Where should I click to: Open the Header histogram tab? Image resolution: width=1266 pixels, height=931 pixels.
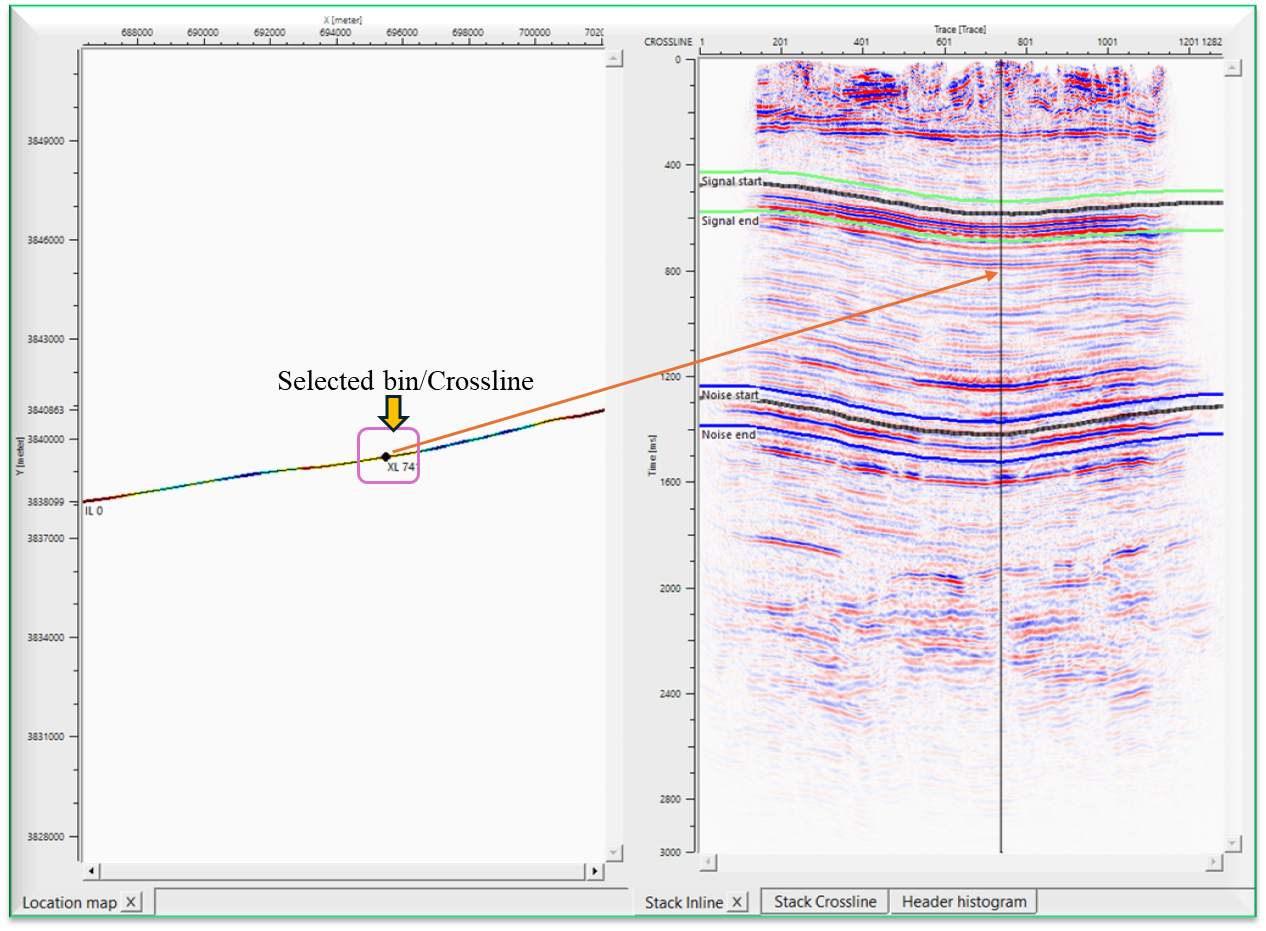tap(964, 901)
